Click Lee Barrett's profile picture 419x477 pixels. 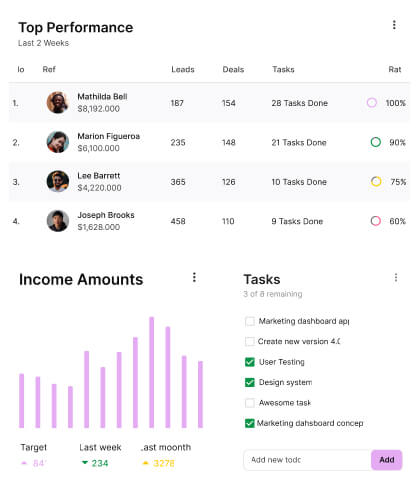pos(58,181)
